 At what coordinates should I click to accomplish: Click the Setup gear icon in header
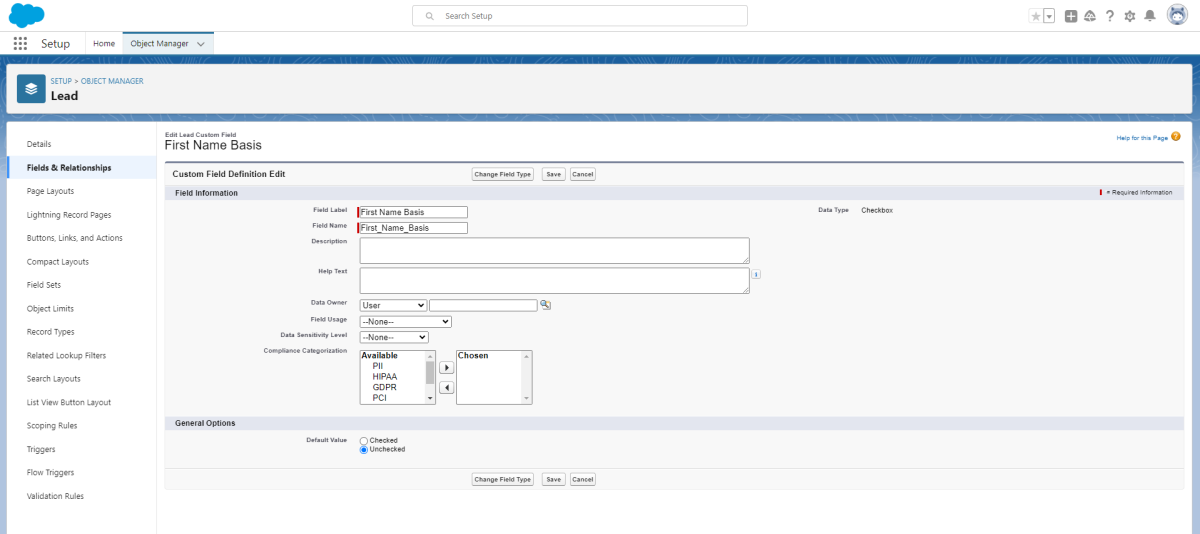click(1130, 16)
